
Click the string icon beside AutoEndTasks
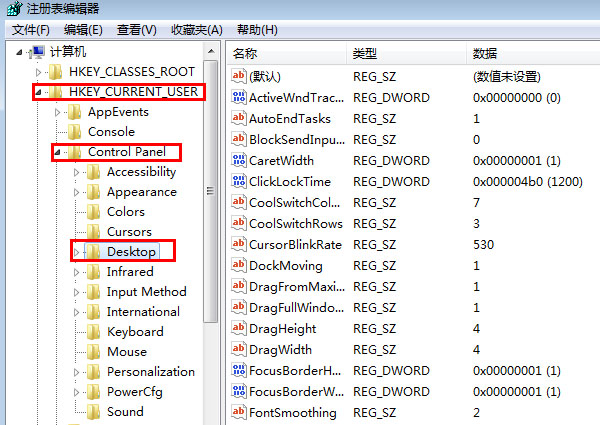[x=238, y=118]
